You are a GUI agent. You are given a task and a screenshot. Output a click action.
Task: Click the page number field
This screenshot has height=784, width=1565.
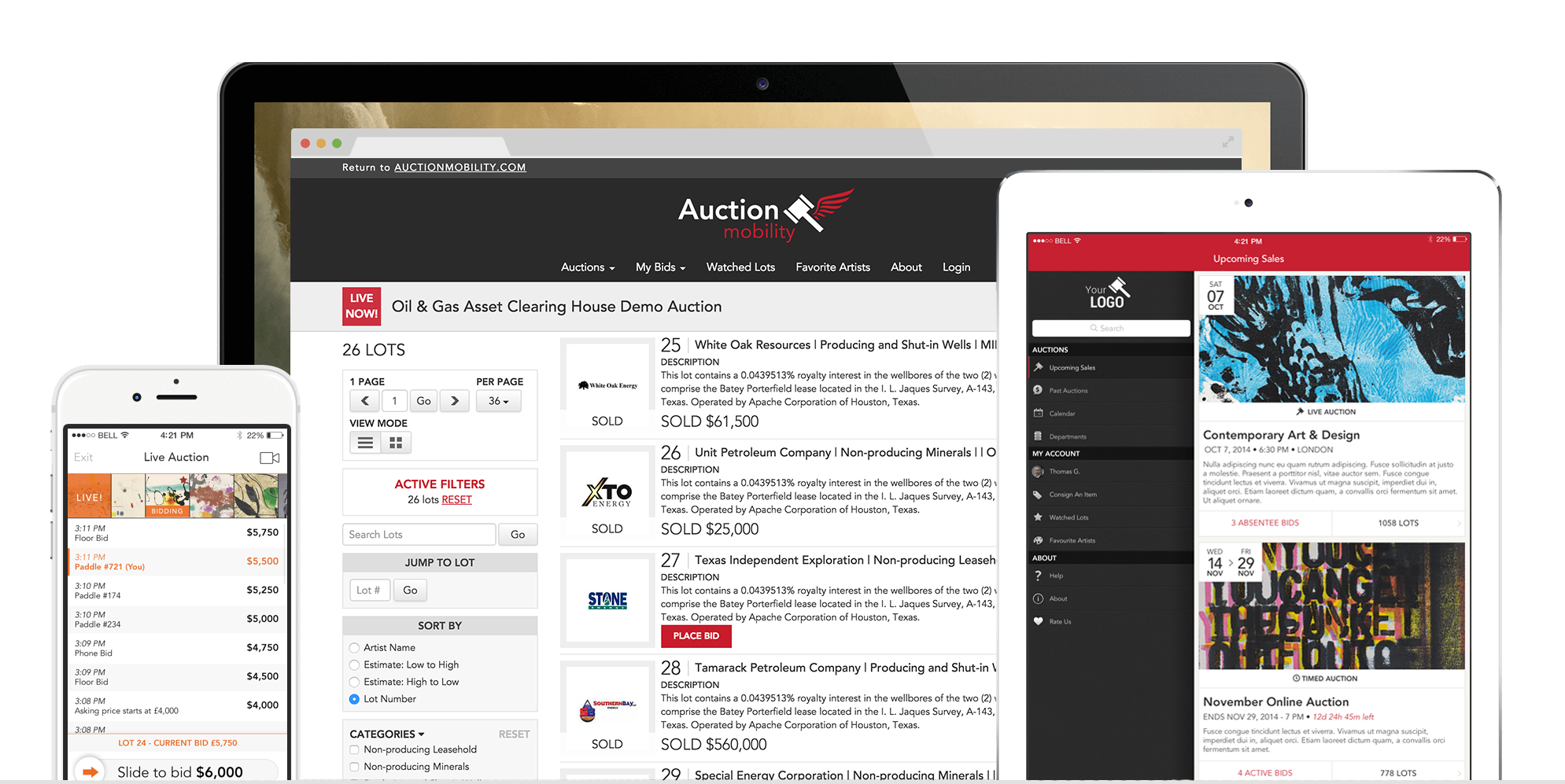point(394,401)
